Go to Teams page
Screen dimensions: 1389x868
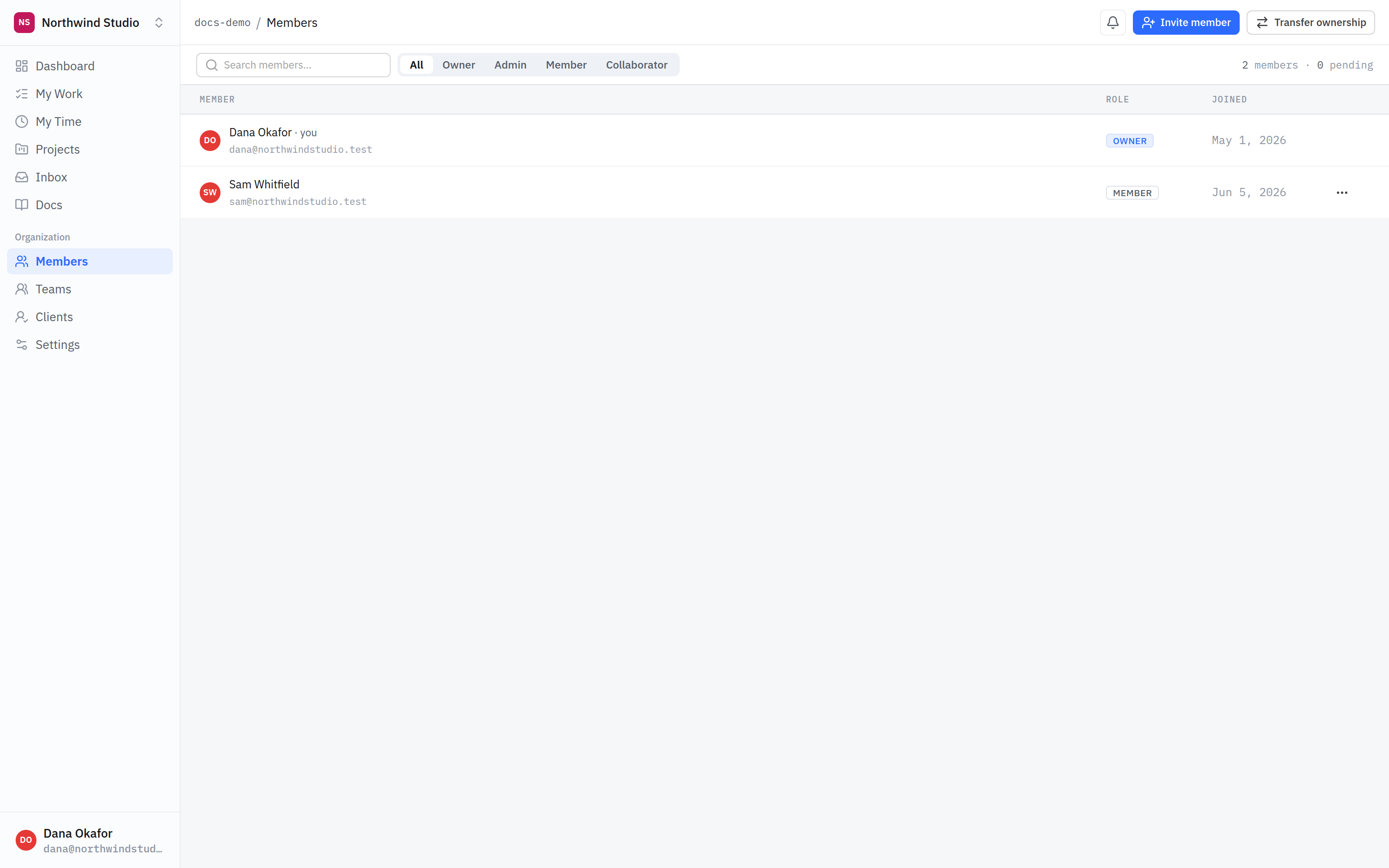click(89, 289)
